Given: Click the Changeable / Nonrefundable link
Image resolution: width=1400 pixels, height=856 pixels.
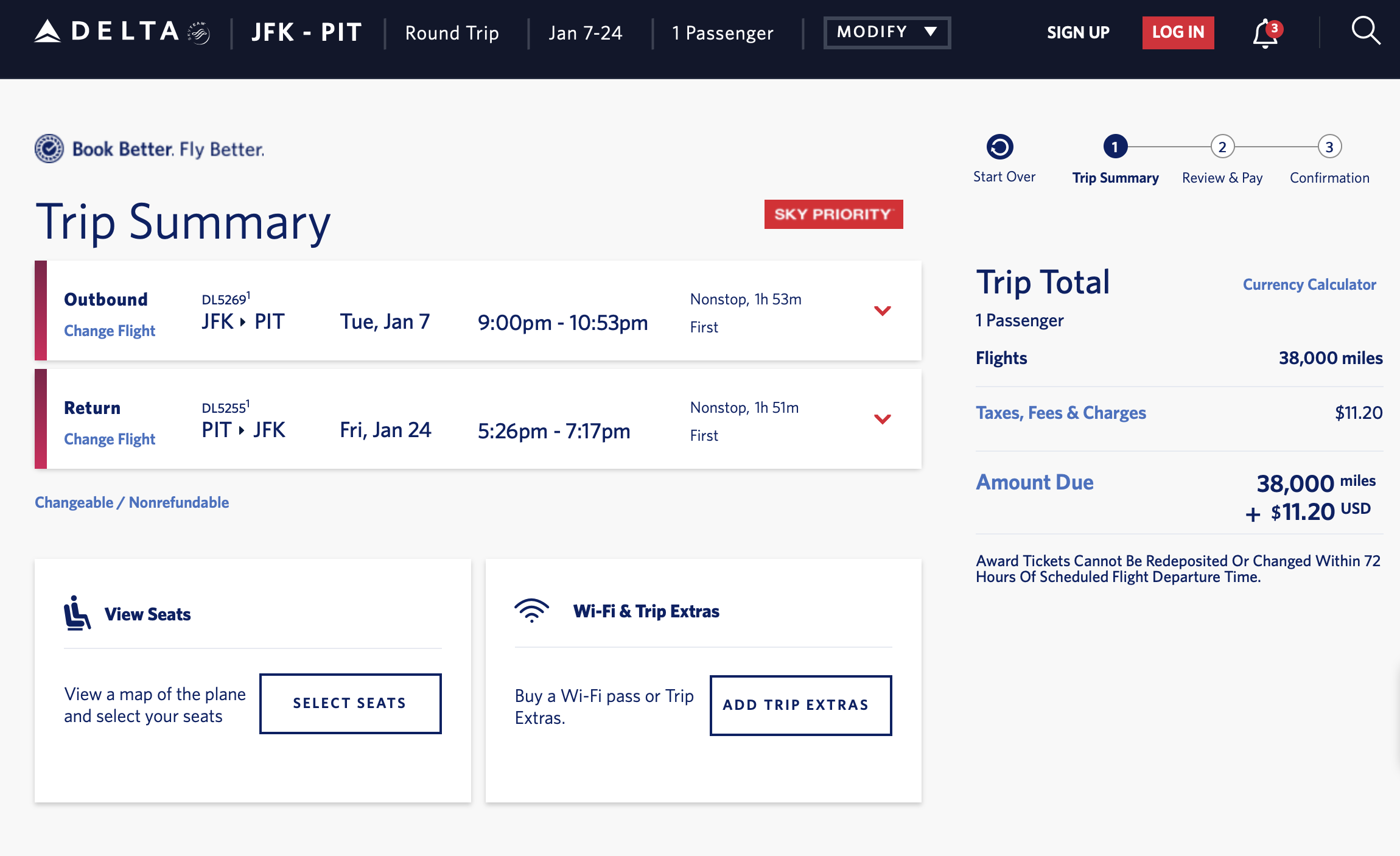Looking at the screenshot, I should click(131, 502).
